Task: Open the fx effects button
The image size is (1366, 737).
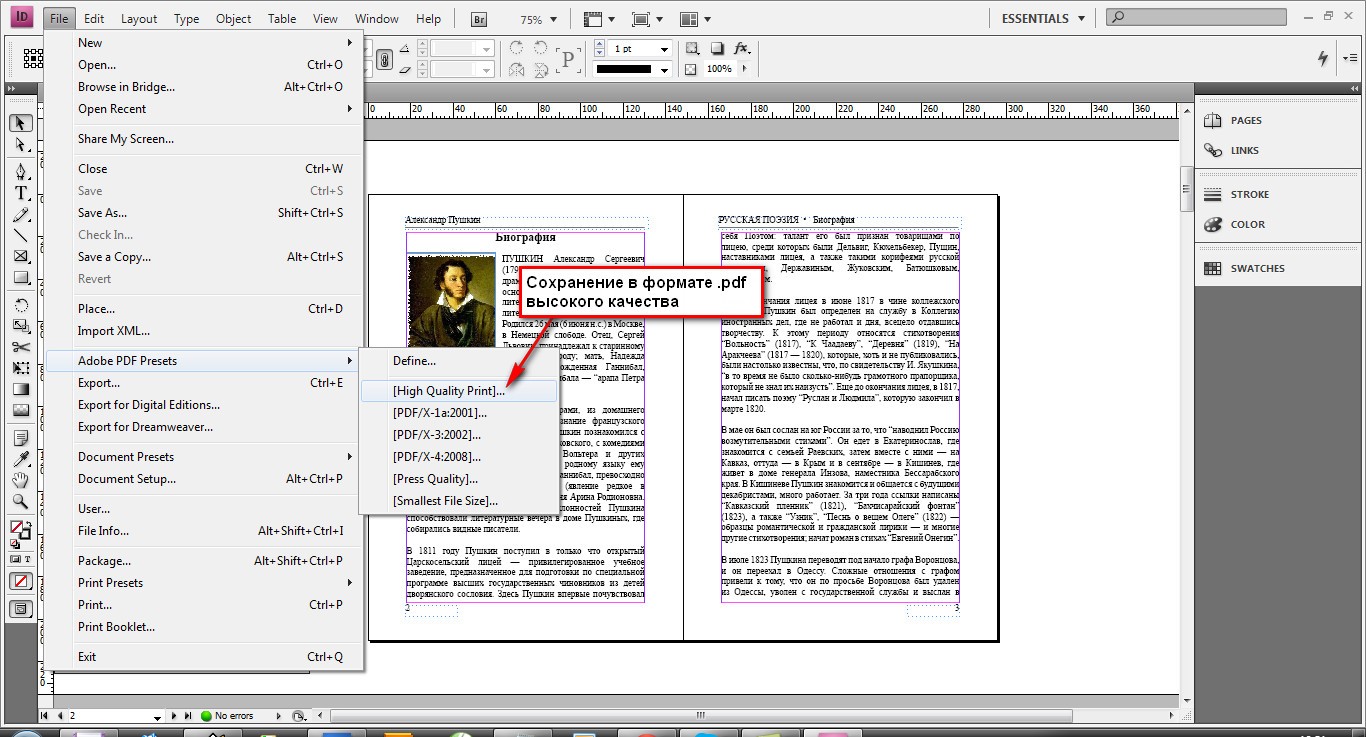Action: [x=742, y=49]
